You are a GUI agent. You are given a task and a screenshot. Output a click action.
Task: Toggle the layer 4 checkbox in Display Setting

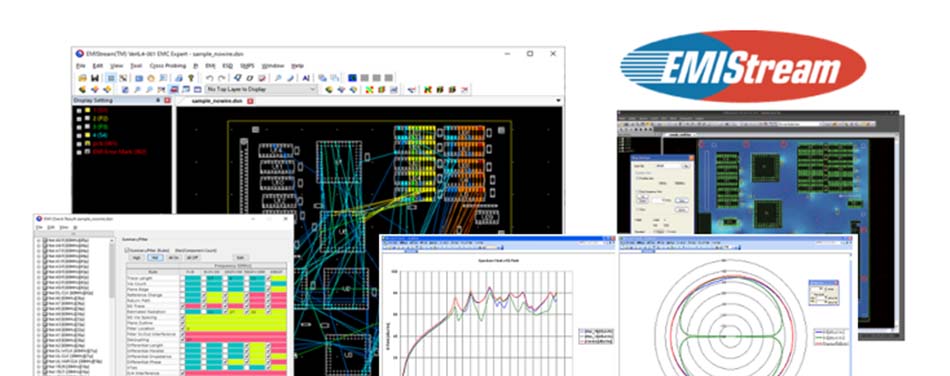79,135
